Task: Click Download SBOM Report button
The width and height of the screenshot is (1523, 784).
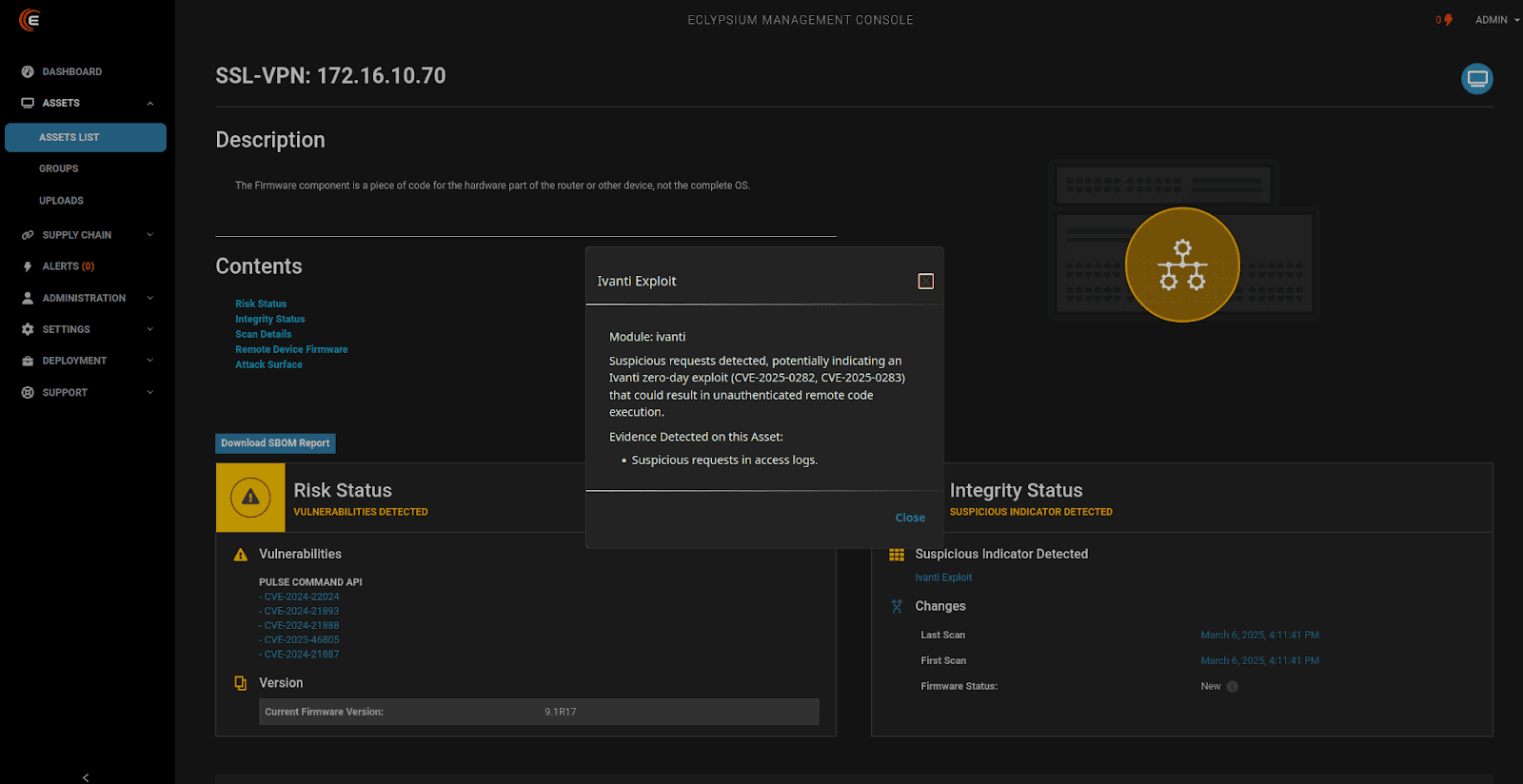Action: (x=275, y=443)
